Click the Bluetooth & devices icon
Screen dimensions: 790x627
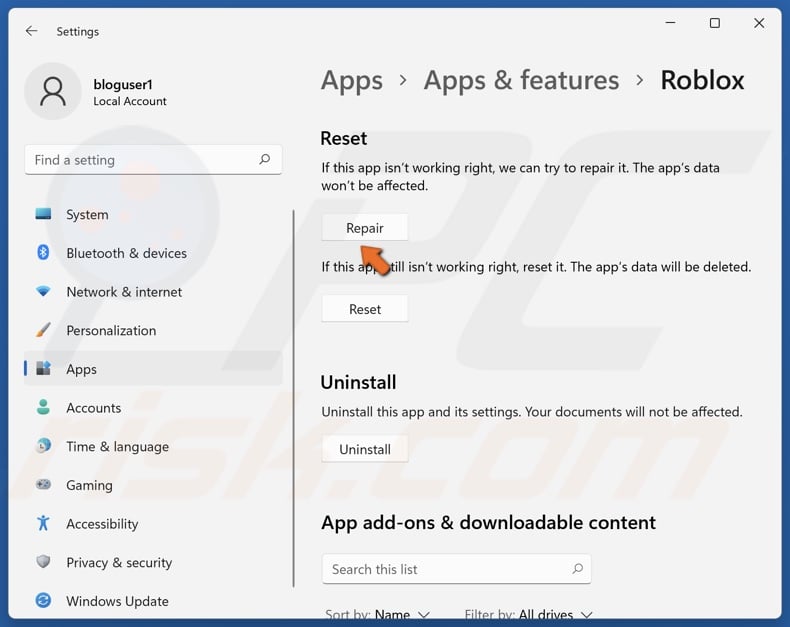pyautogui.click(x=43, y=253)
